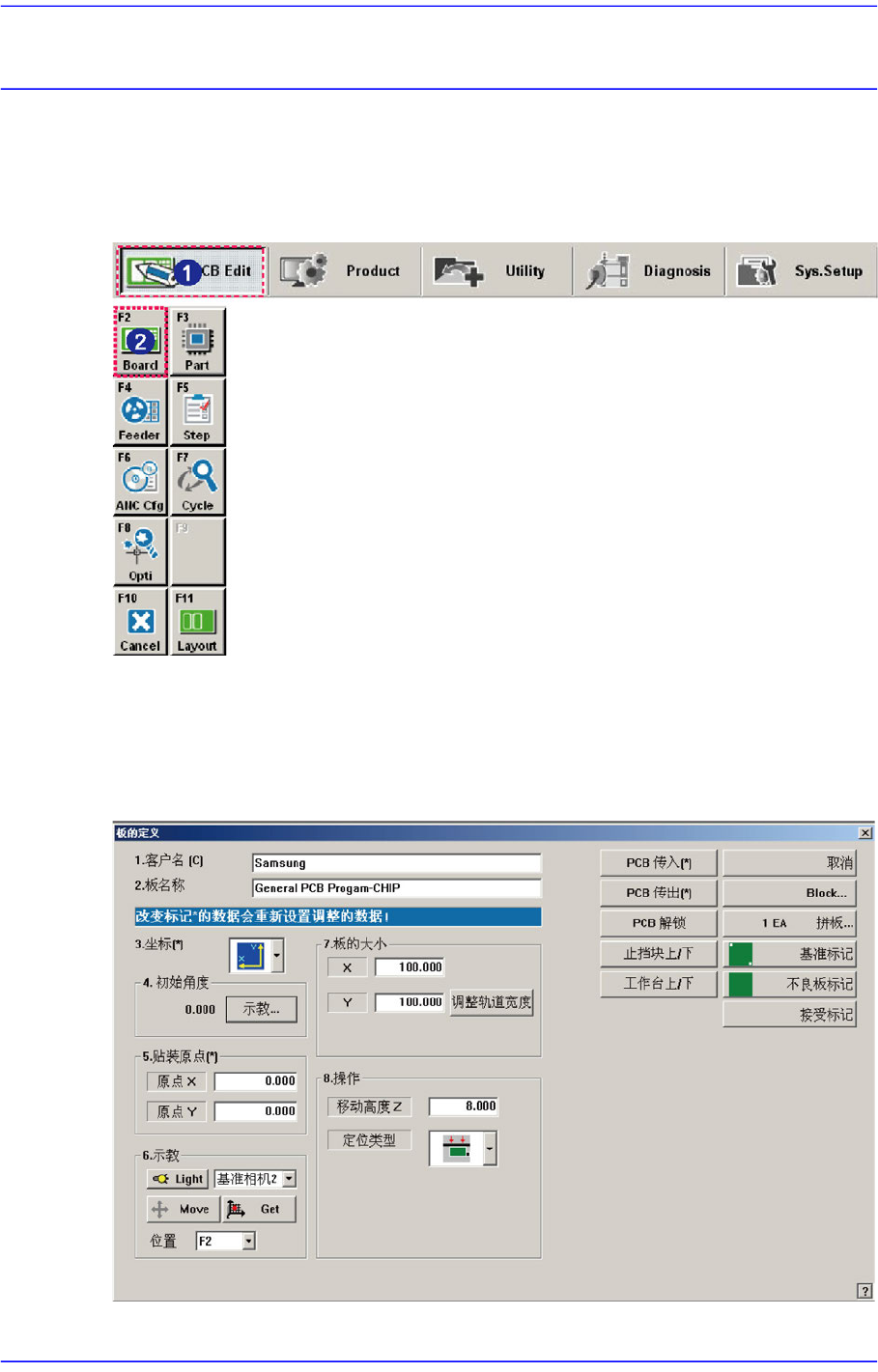Select the F2 Board icon
Screen dimensions: 878x1372
140,342
